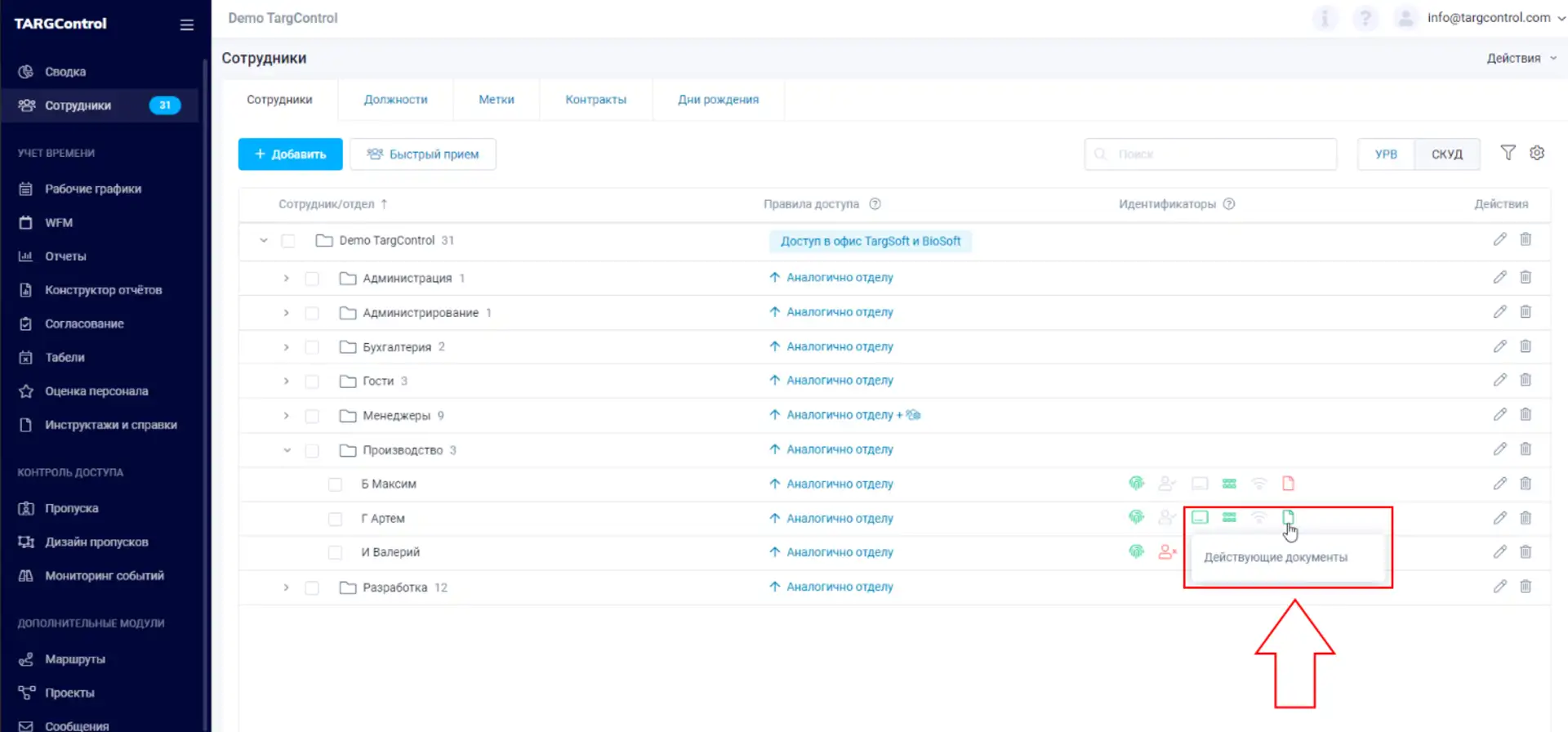
Task: Select the И Валерий checkbox
Action: coord(335,553)
